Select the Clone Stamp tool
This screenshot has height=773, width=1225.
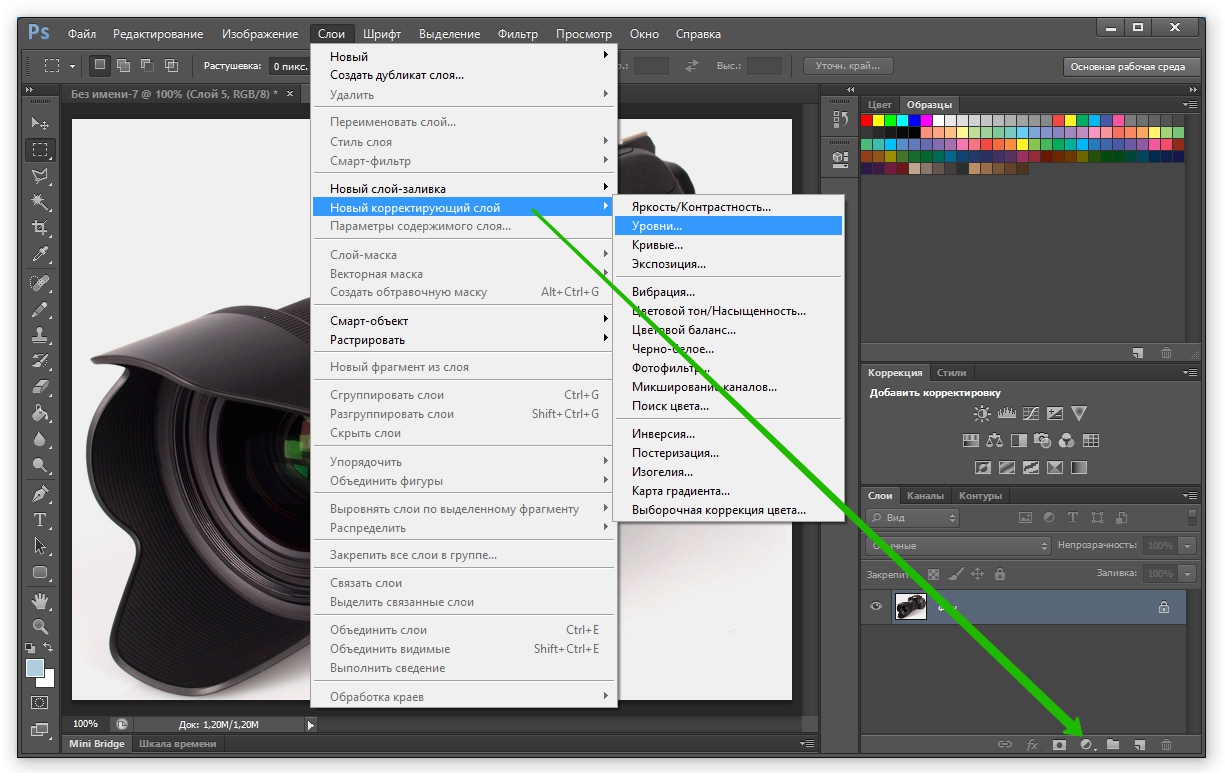(40, 334)
